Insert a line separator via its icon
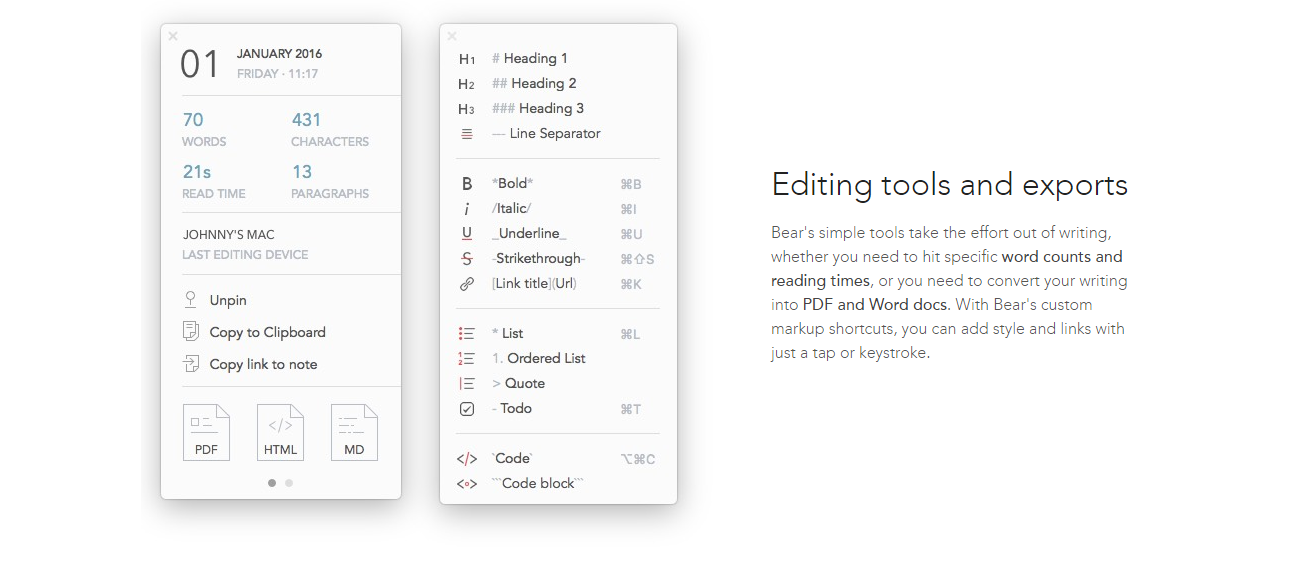Image resolution: width=1306 pixels, height=569 pixels. coord(467,134)
